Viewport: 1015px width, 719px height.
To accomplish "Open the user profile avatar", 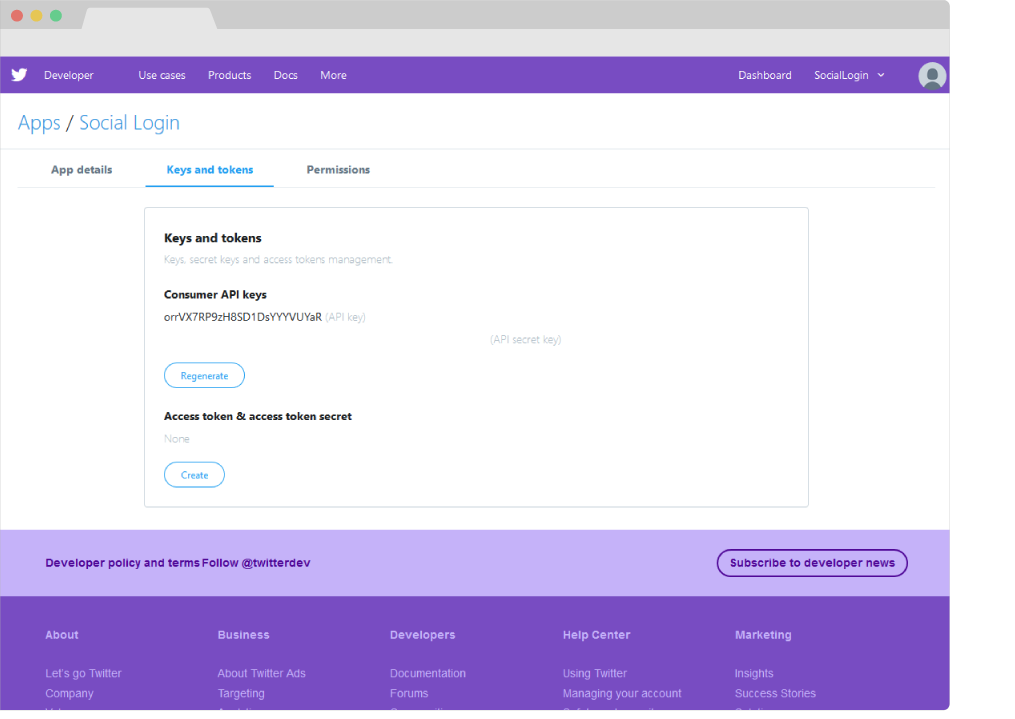I will click(x=931, y=76).
